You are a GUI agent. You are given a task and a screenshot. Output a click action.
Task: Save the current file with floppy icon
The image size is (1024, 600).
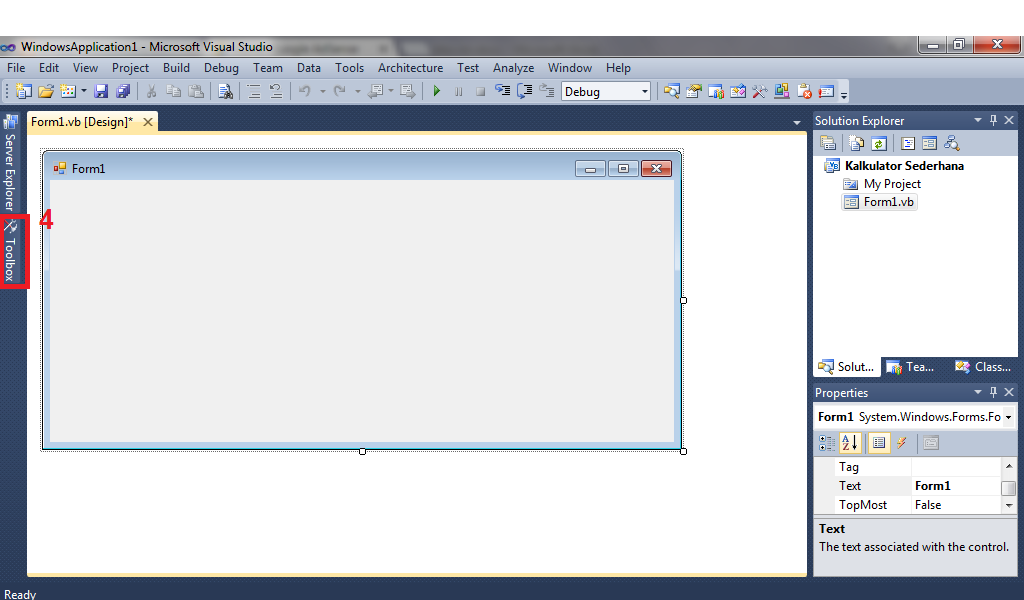(101, 91)
